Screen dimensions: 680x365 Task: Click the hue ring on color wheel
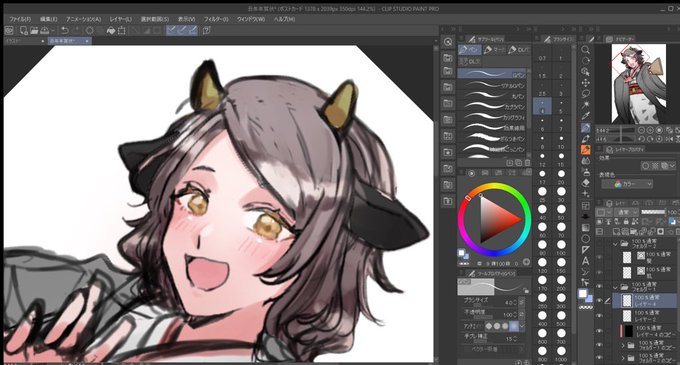(x=495, y=186)
